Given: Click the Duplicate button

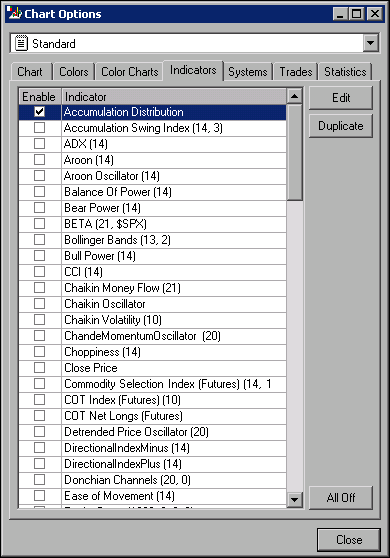Looking at the screenshot, I should tap(341, 126).
